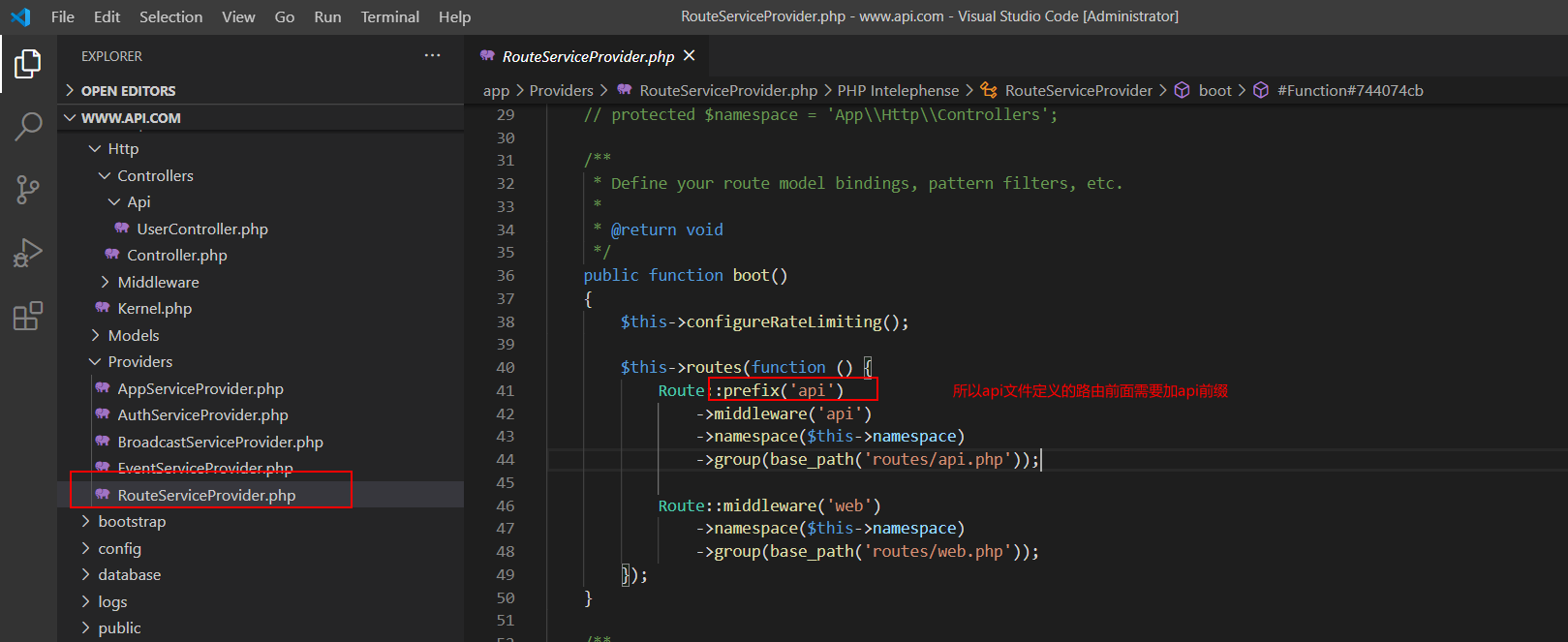Screen dimensions: 1568x642
Task: Click the class icon in breadcrumb before RouteServiceProvider
Action: [x=989, y=90]
